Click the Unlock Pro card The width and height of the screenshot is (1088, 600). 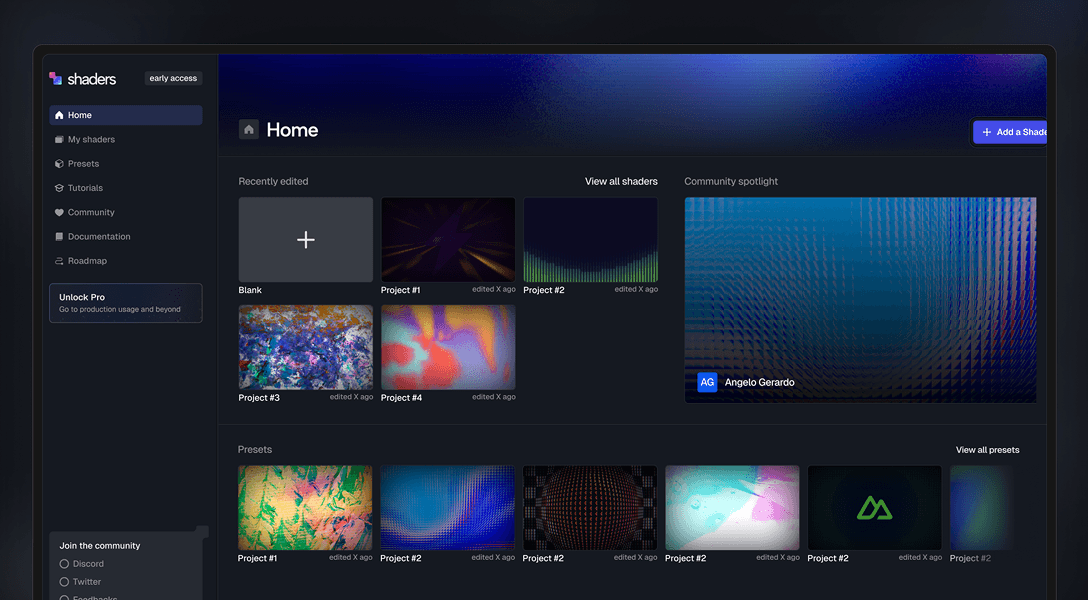point(126,303)
